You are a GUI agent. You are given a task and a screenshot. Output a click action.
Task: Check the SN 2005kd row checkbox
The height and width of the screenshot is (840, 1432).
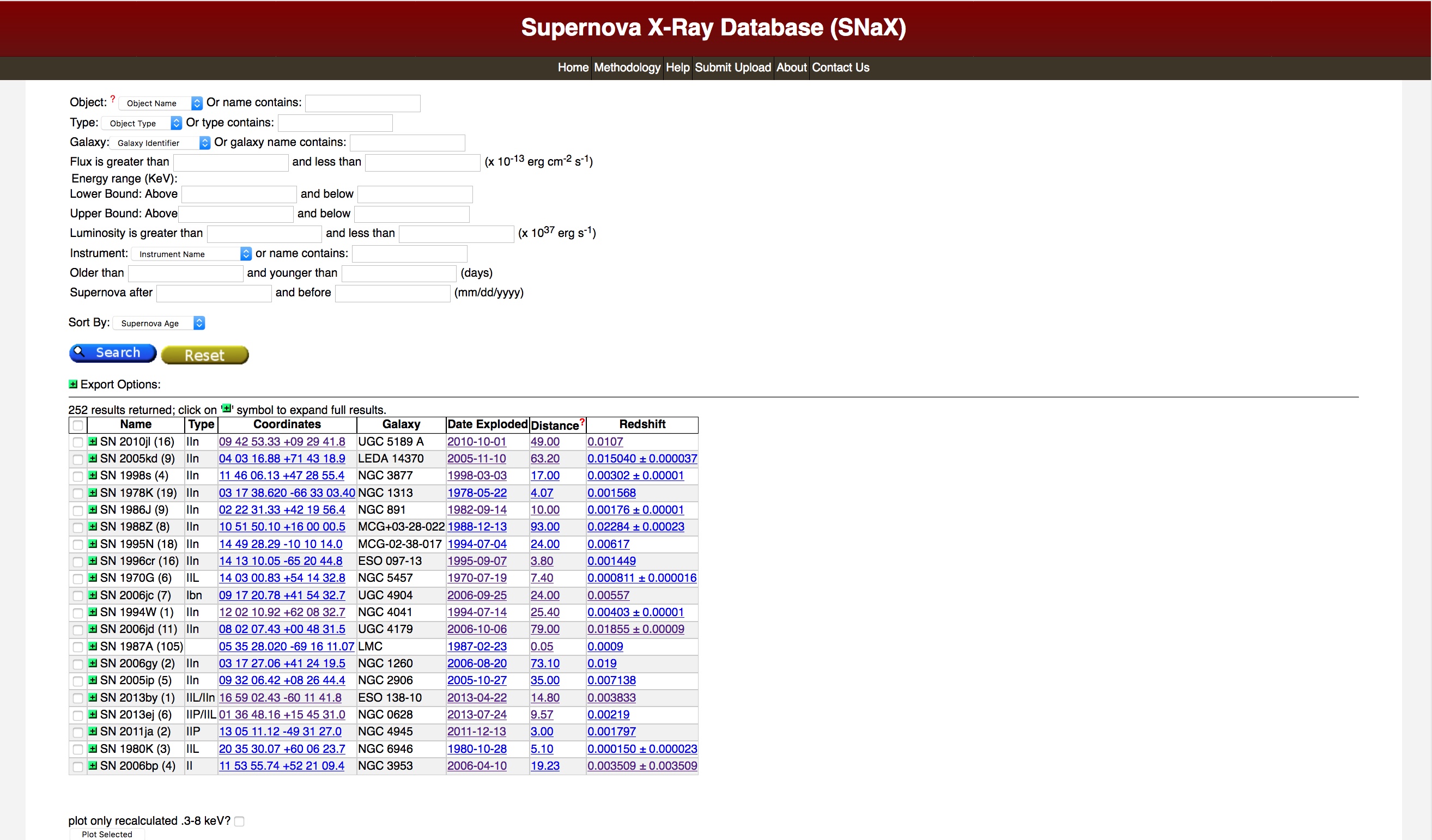click(x=78, y=459)
